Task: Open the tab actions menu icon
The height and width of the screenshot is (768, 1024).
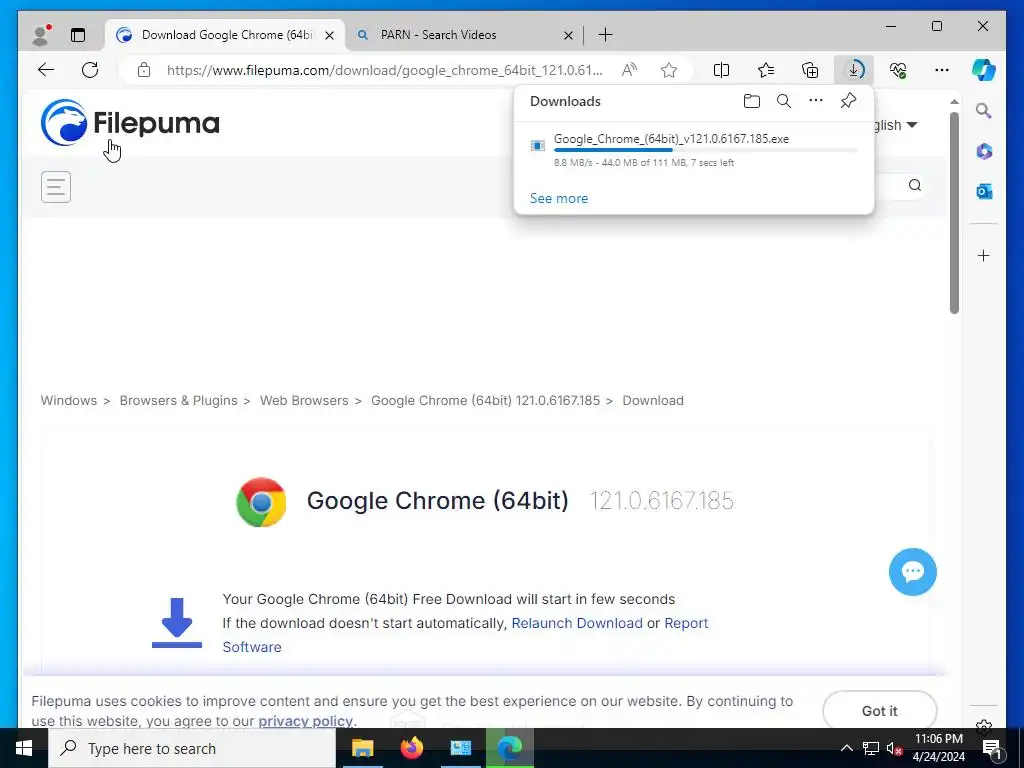Action: pyautogui.click(x=78, y=35)
